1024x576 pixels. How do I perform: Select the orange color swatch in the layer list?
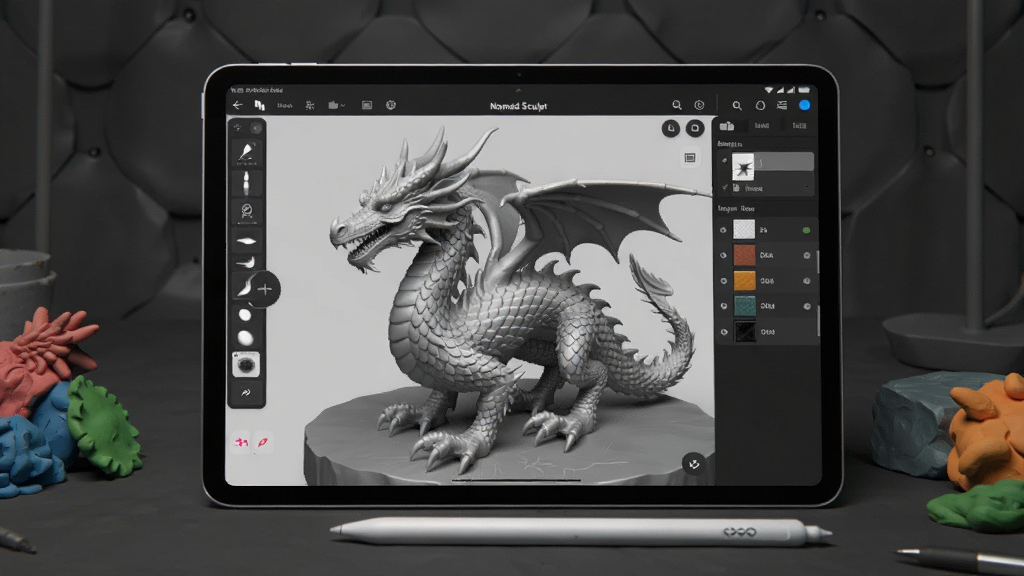coord(744,281)
